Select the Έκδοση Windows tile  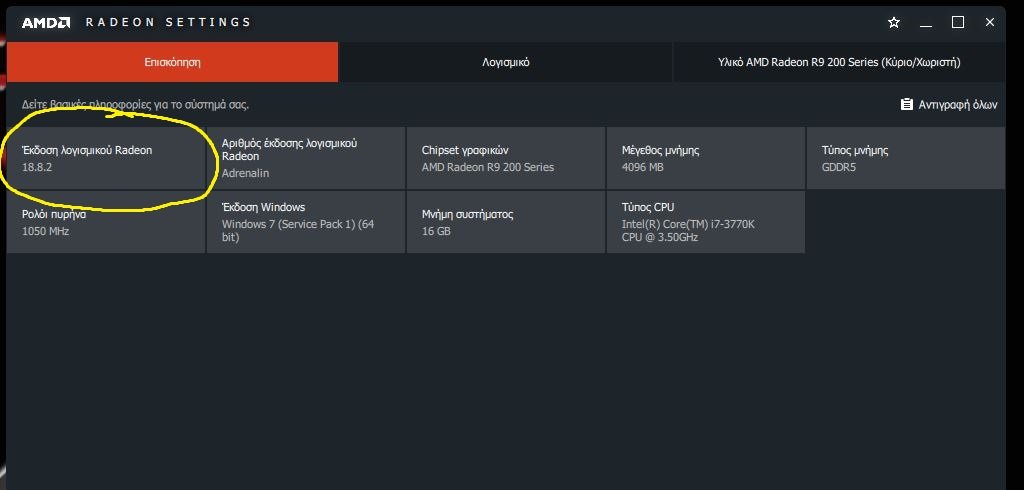[x=306, y=222]
